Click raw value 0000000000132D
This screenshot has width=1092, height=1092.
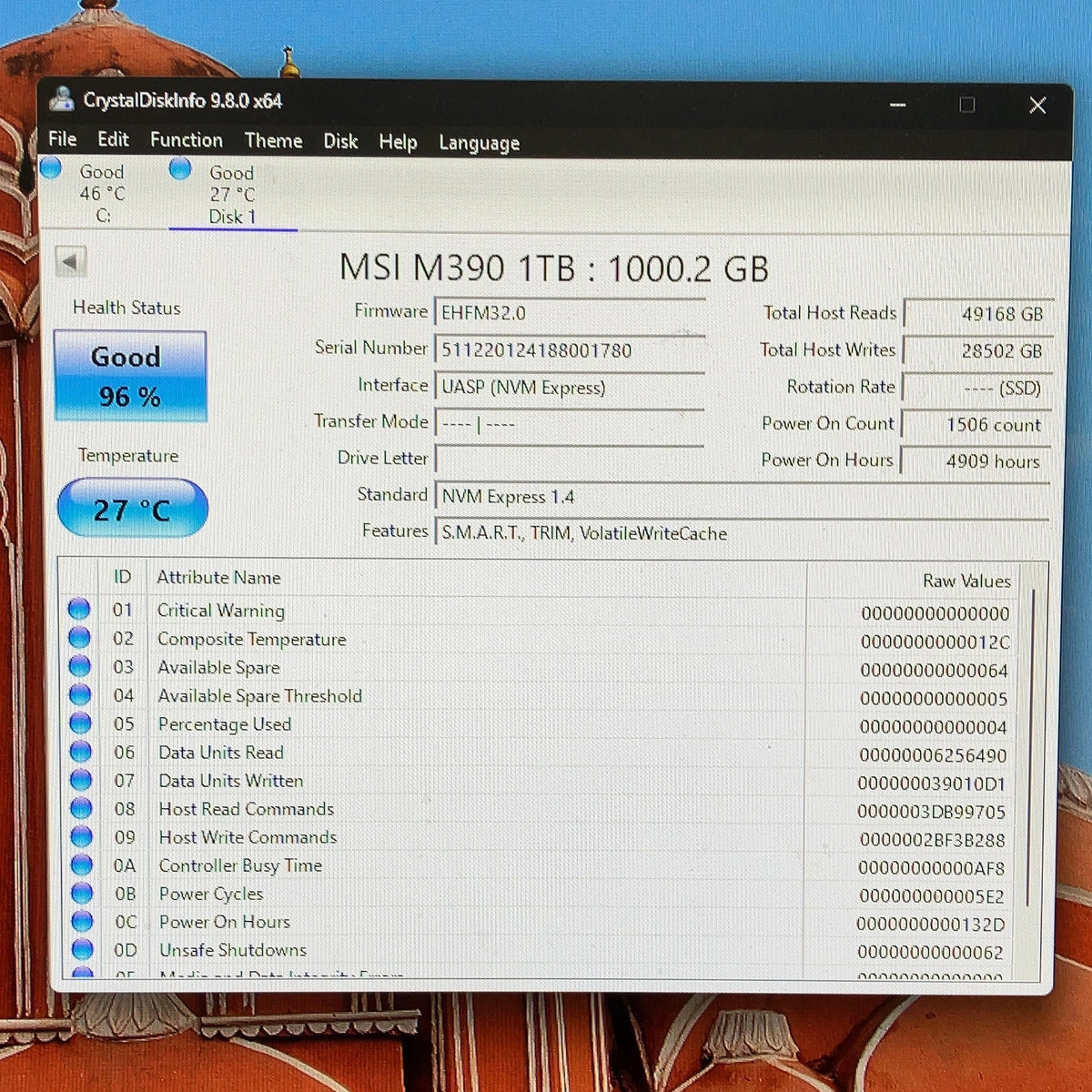point(930,925)
